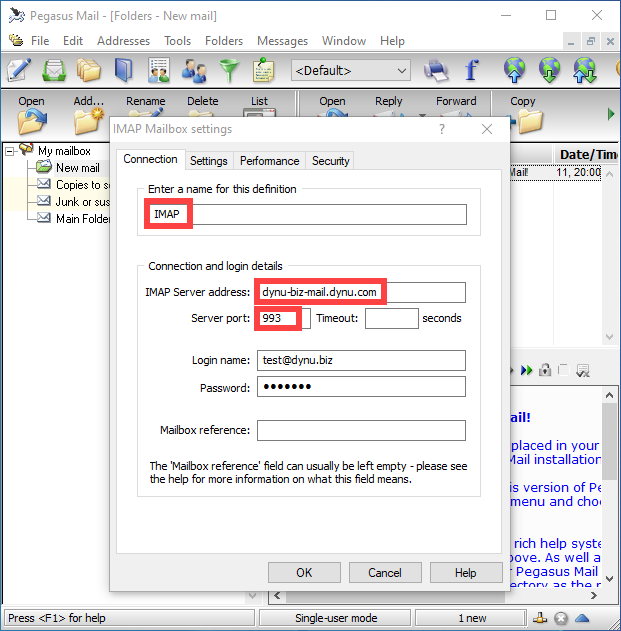Collapse the My mailbox tree node

point(9,151)
